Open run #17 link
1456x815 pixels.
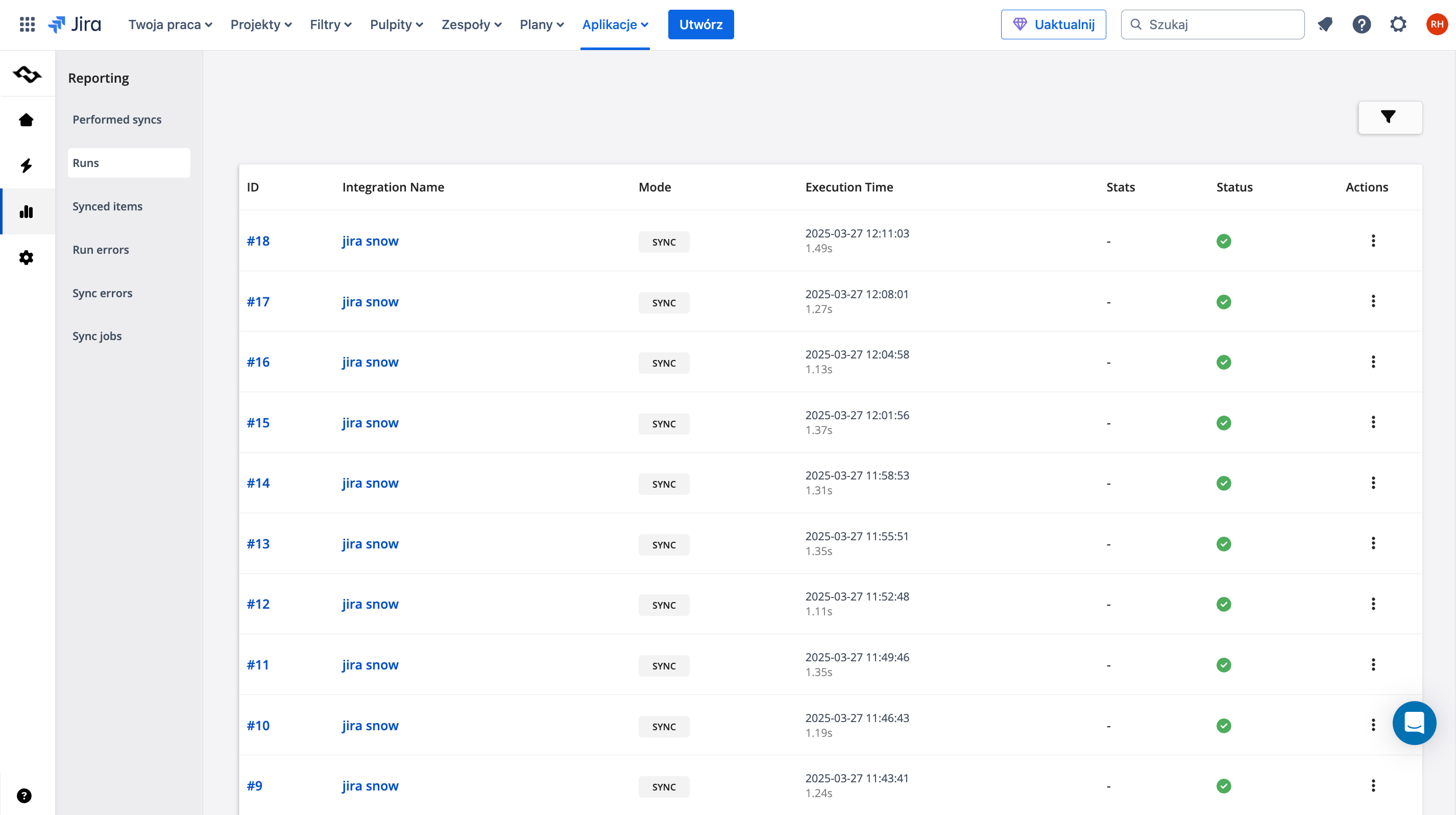[258, 301]
